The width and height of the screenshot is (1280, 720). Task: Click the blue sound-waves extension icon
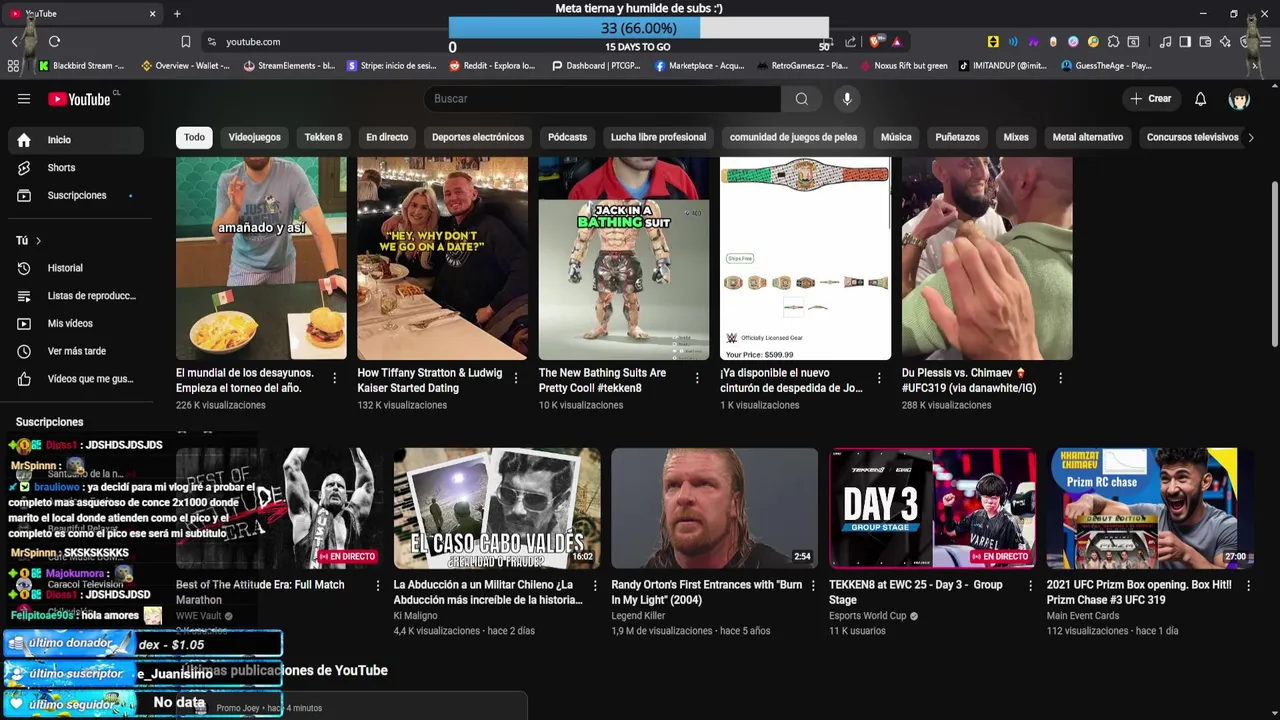[x=1013, y=42]
